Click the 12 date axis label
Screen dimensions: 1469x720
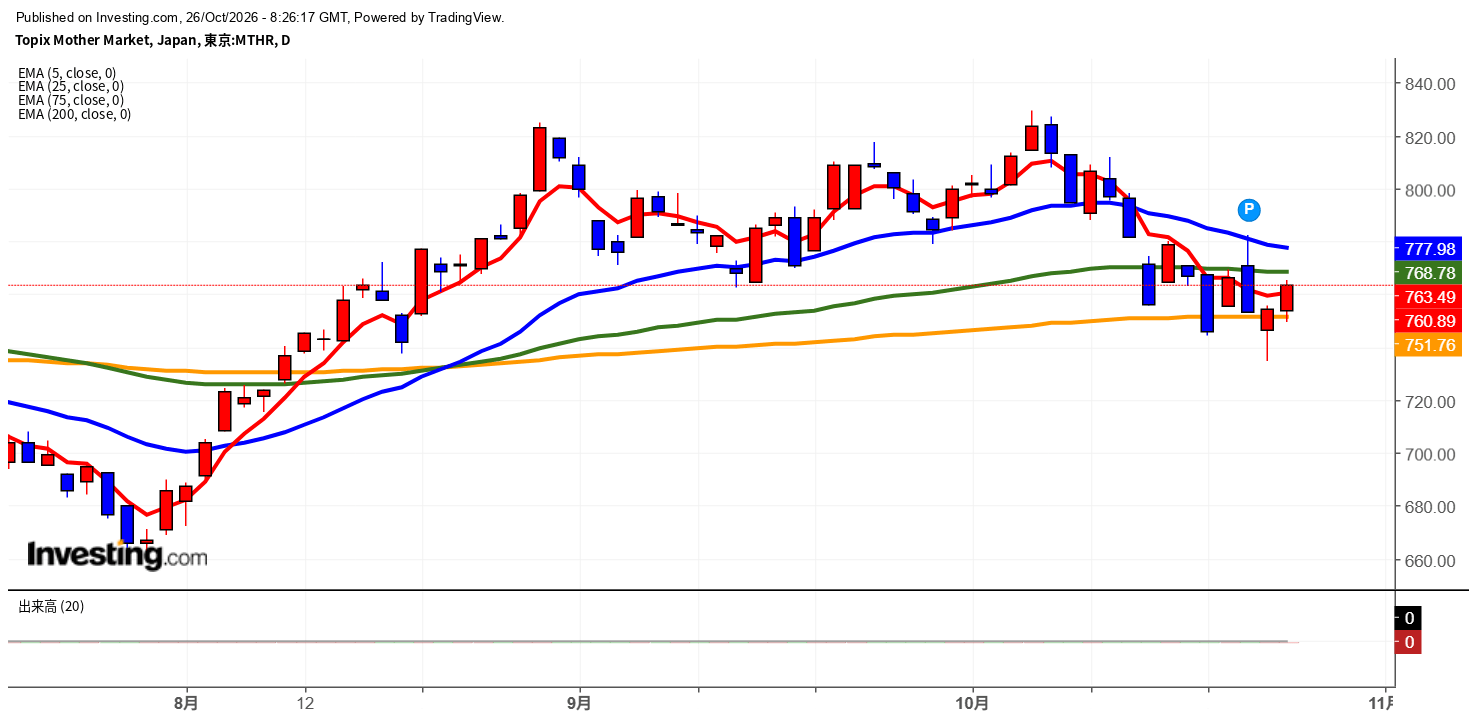pyautogui.click(x=305, y=703)
